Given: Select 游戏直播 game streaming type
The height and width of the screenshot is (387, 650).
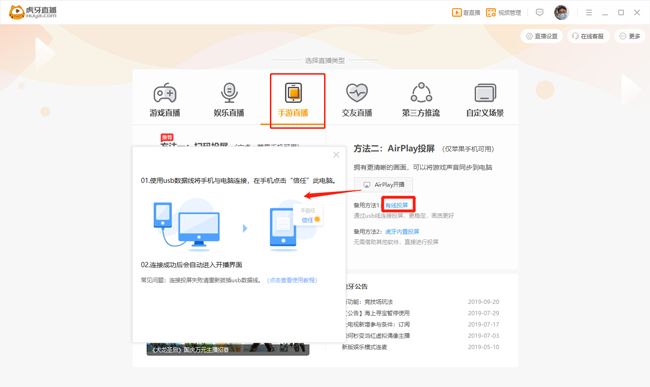Looking at the screenshot, I should (x=165, y=100).
